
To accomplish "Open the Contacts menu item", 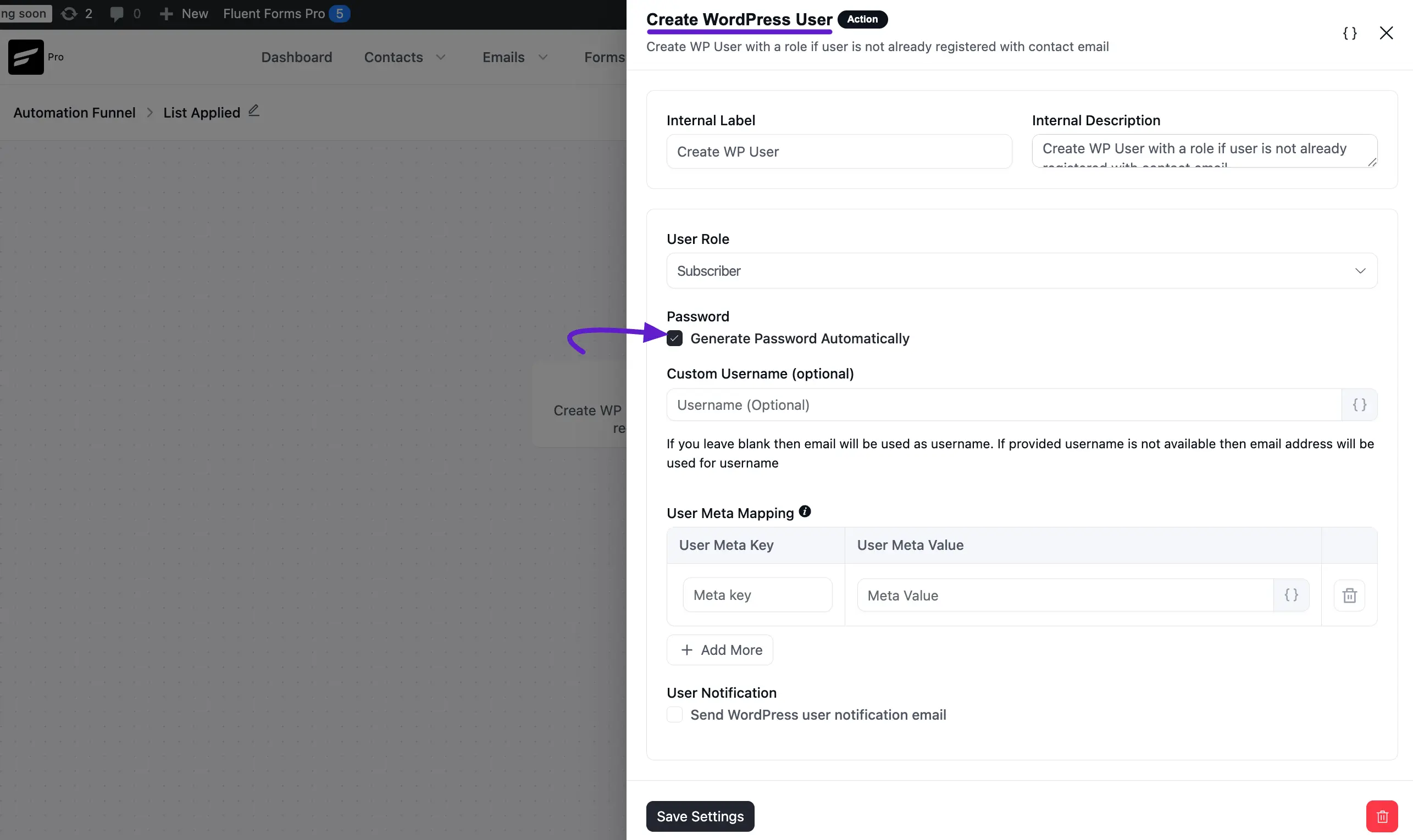I will pos(394,57).
